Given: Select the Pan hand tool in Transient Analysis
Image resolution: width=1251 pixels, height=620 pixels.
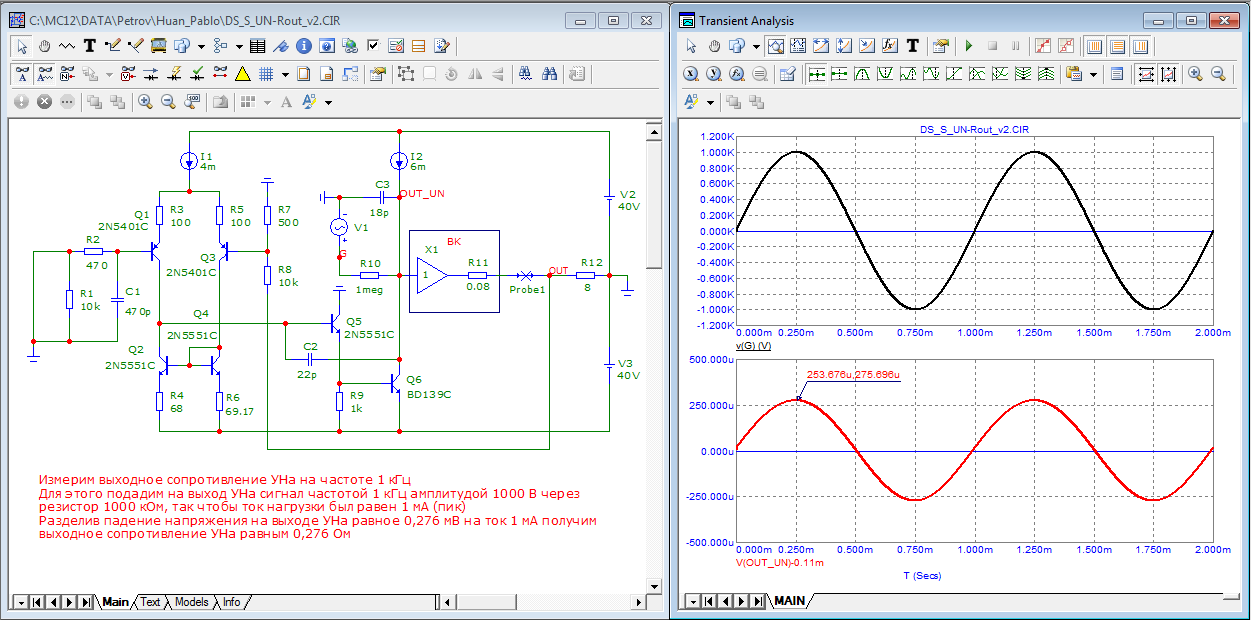Looking at the screenshot, I should click(x=714, y=46).
